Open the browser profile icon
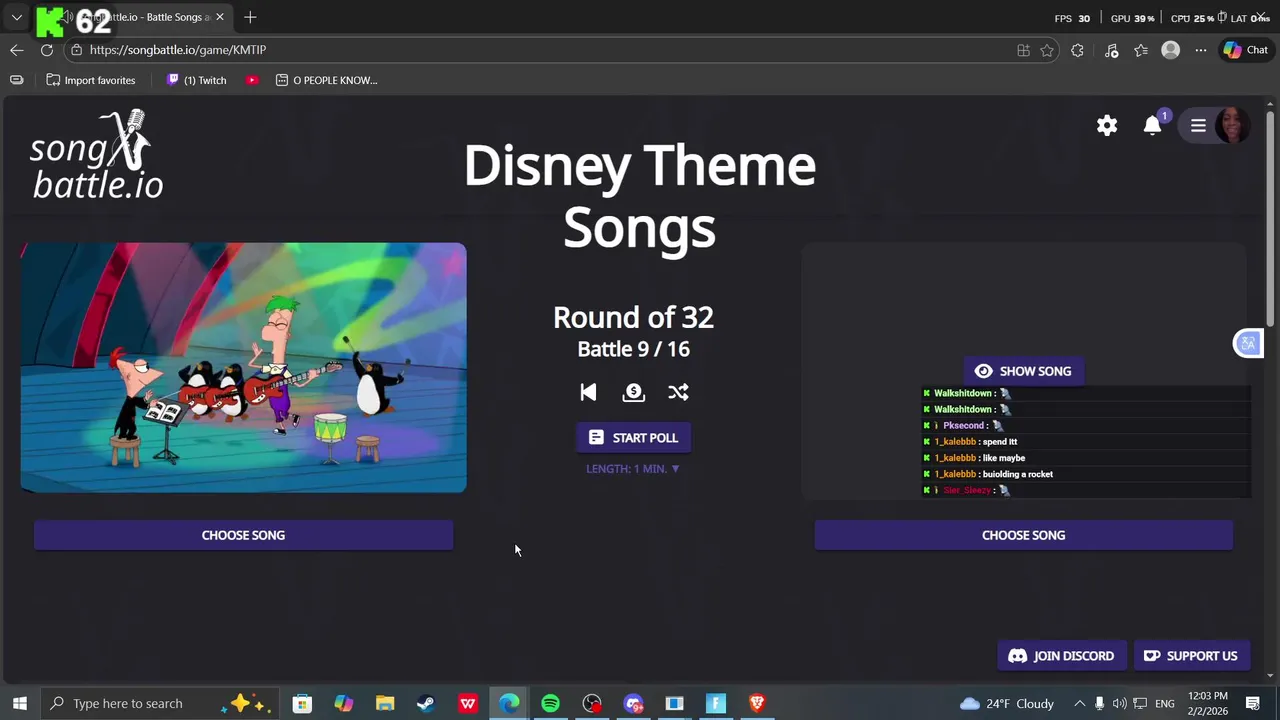 [x=1170, y=50]
